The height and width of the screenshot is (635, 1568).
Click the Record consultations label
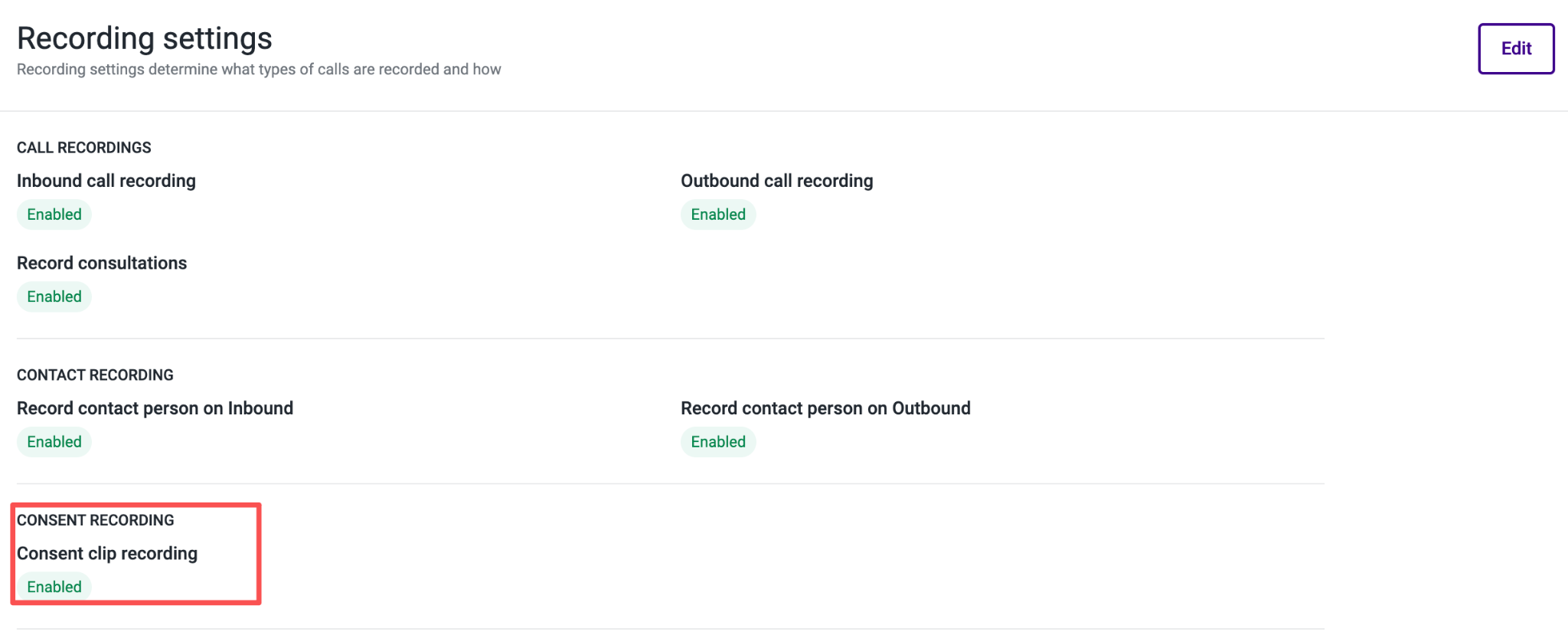pos(102,263)
